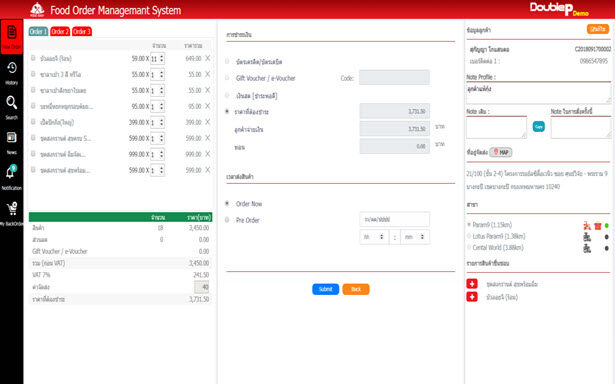The width and height of the screenshot is (615, 384).
Task: Click customer code C2018091700002
Action: pos(593,49)
